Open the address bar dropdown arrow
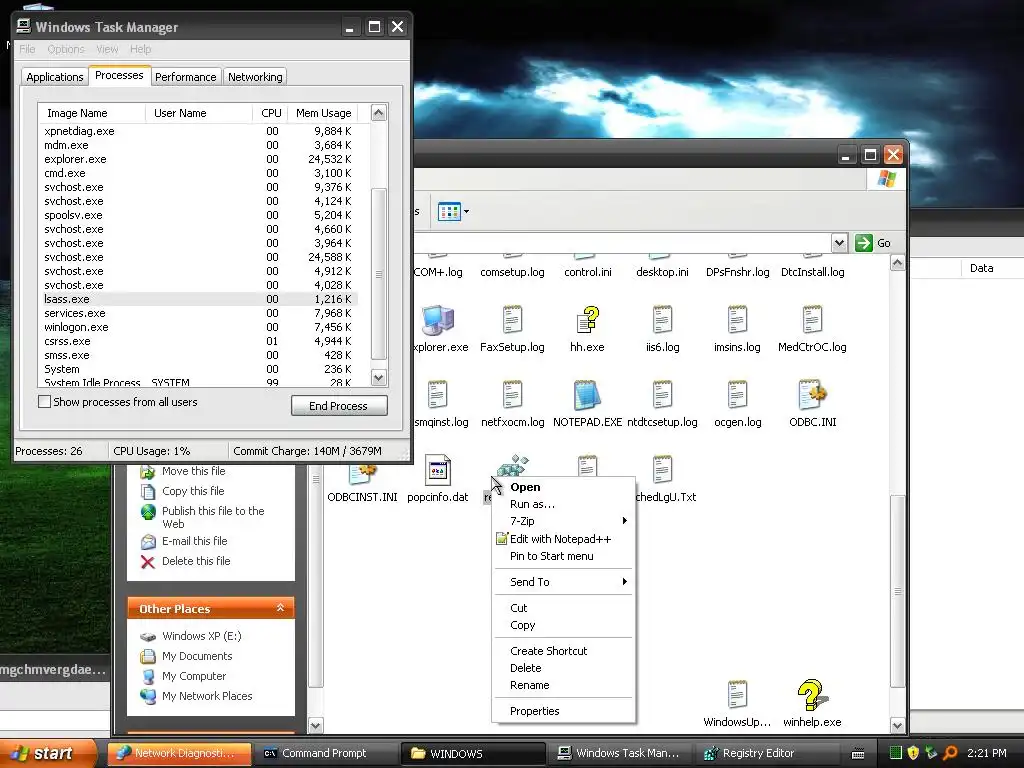Viewport: 1024px width, 768px height. [839, 243]
